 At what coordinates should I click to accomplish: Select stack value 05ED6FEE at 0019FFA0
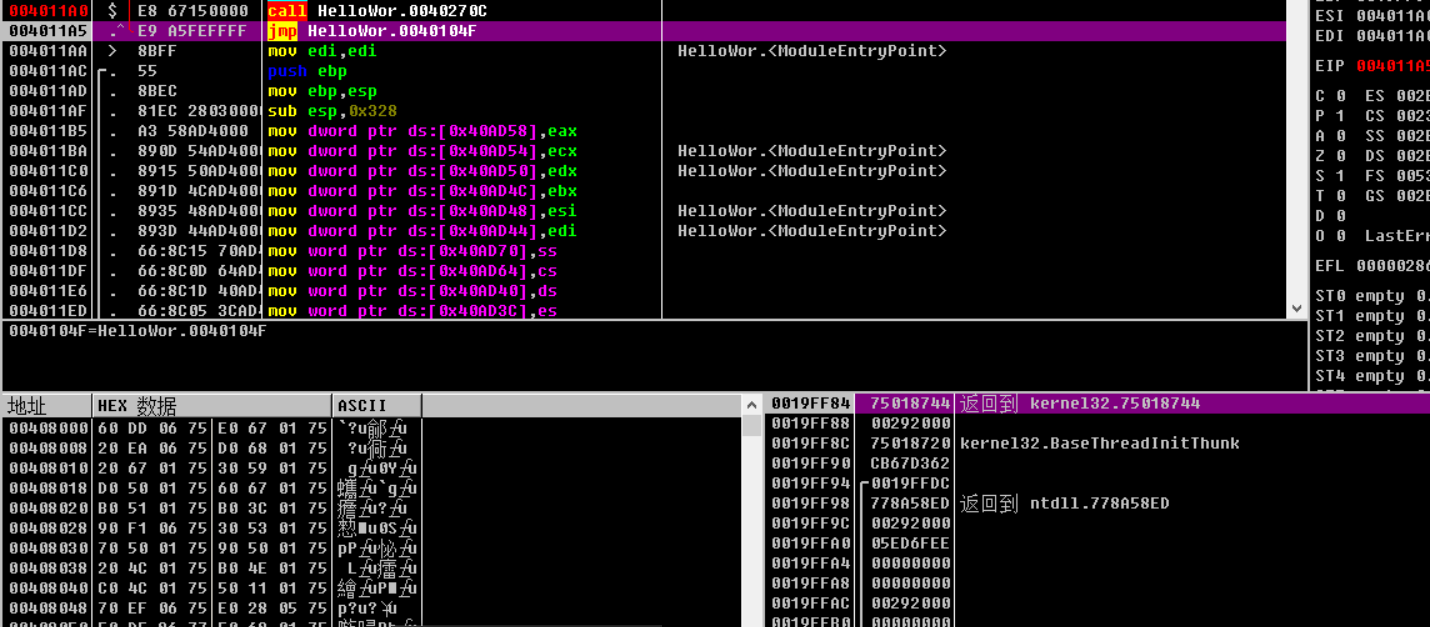910,543
